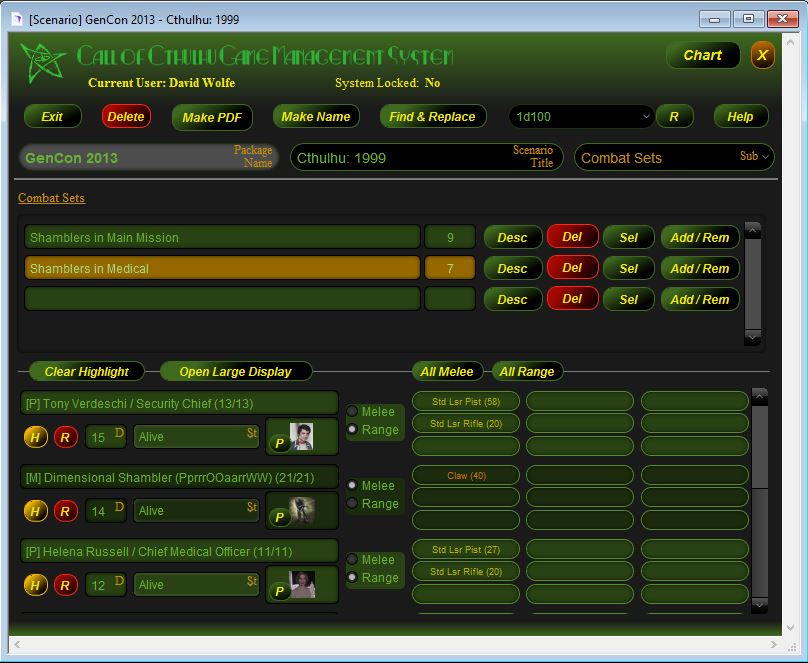Click Del for Shamblers in Main Mission
Screen dimensions: 808x663
tap(573, 237)
